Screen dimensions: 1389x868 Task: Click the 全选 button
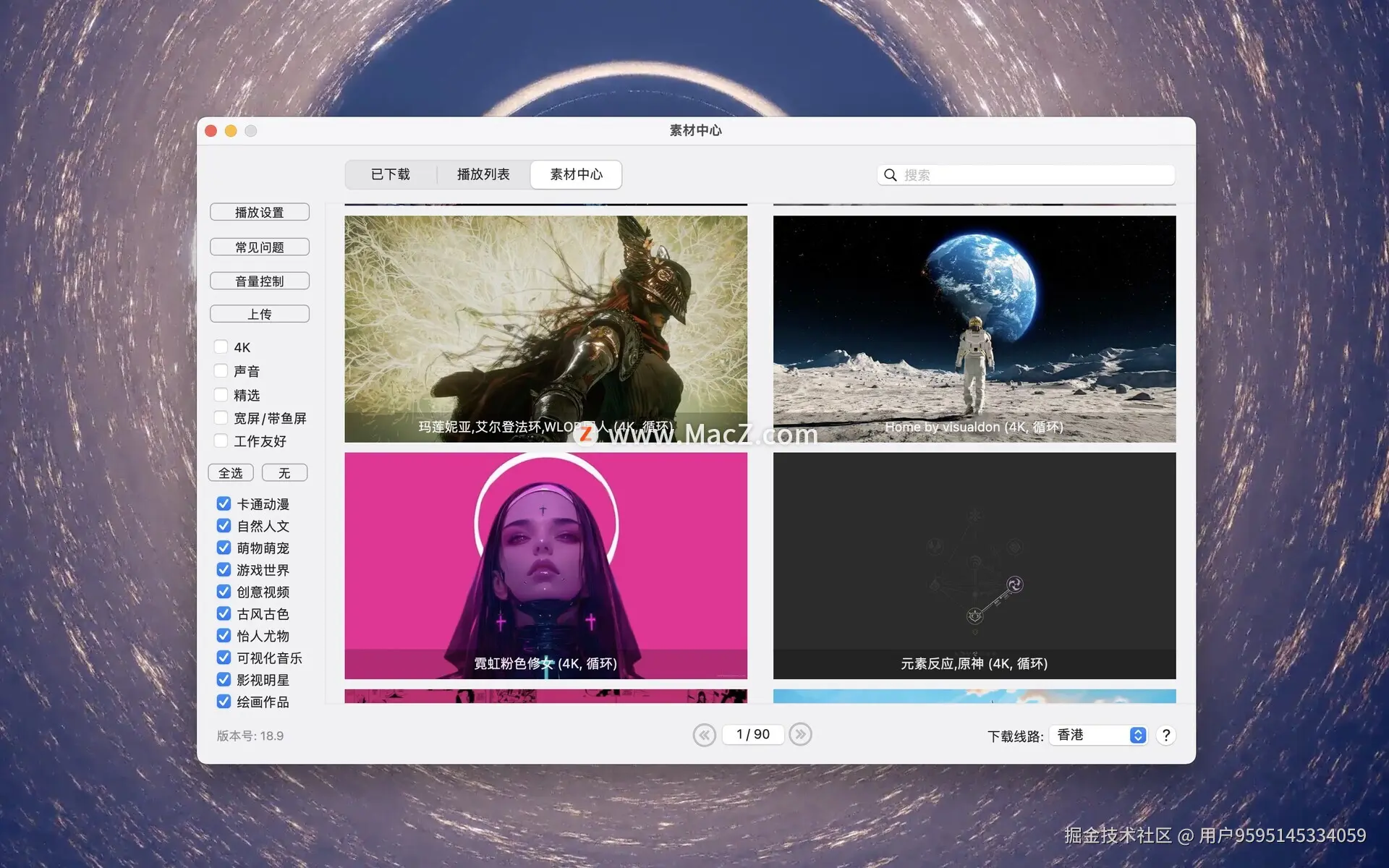pos(231,472)
